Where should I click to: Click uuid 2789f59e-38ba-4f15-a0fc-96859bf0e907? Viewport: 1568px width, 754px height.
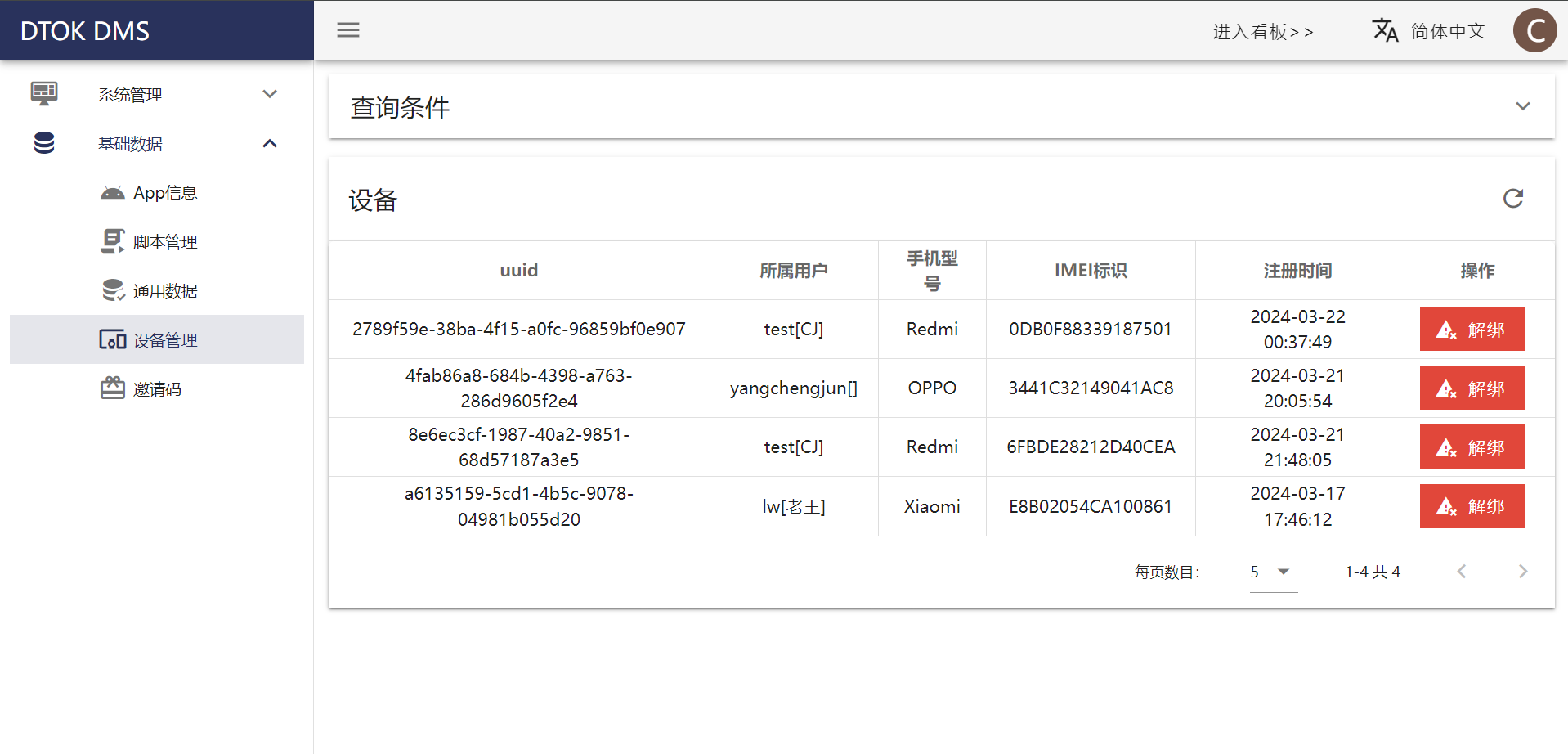(519, 329)
